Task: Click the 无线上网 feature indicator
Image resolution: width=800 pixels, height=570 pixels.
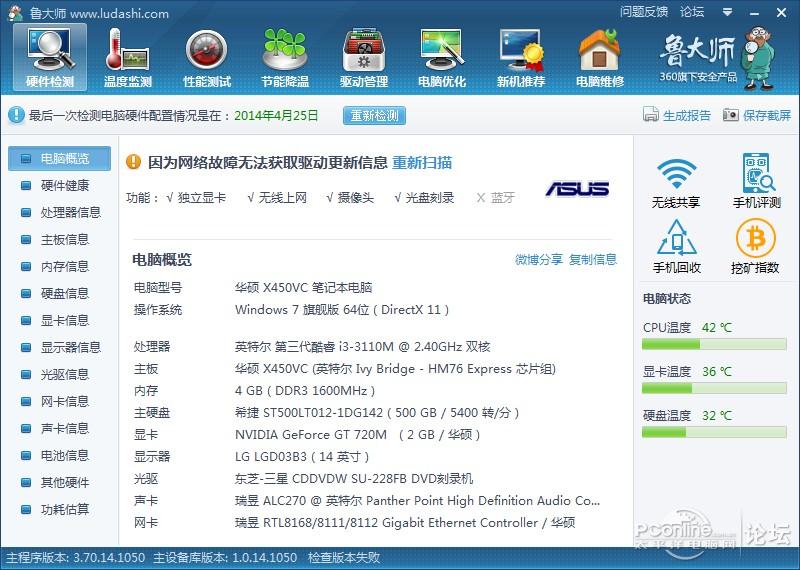Action: tap(277, 197)
